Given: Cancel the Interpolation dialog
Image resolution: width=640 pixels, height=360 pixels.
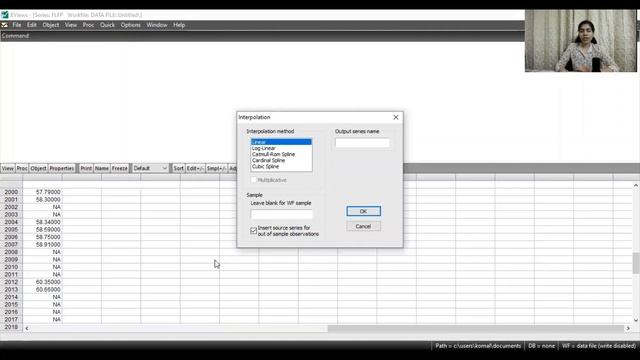Looking at the screenshot, I should point(363,226).
